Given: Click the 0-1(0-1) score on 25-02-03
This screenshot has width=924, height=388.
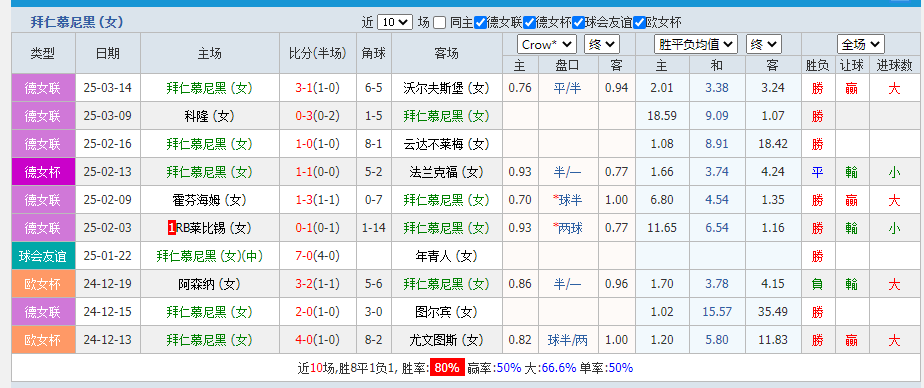Looking at the screenshot, I should click(318, 228).
